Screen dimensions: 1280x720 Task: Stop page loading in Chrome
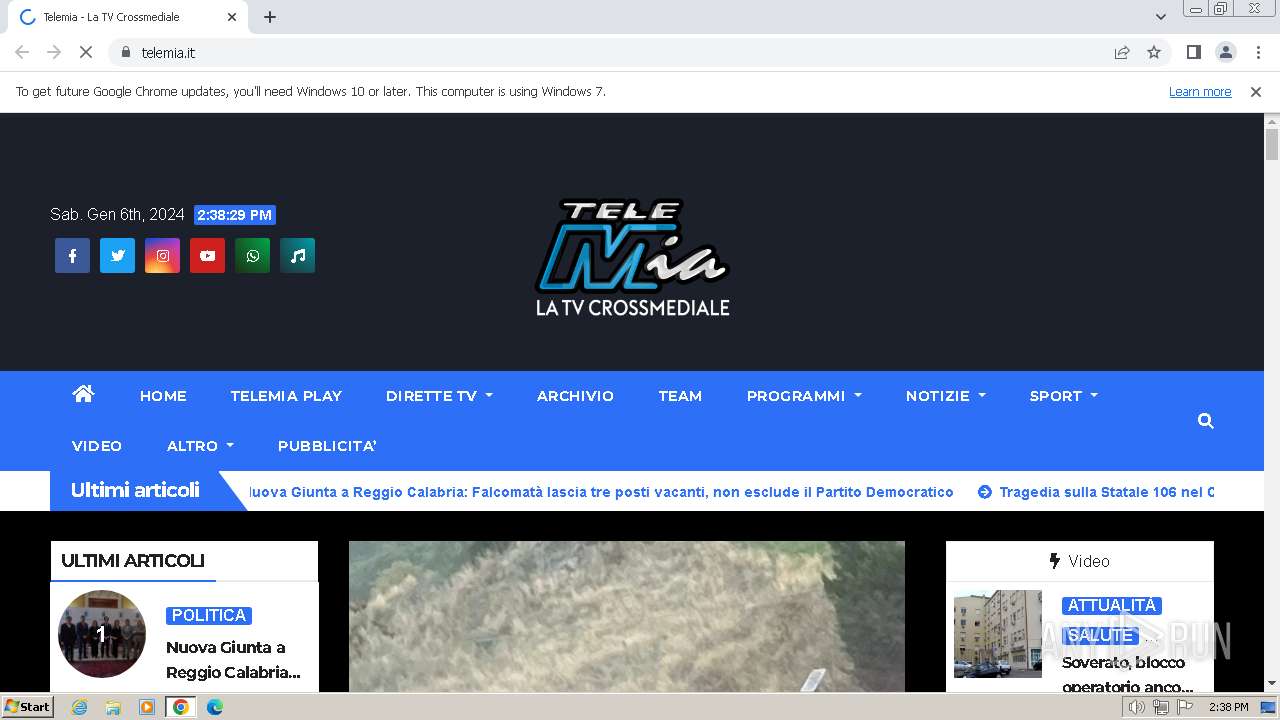click(x=86, y=52)
